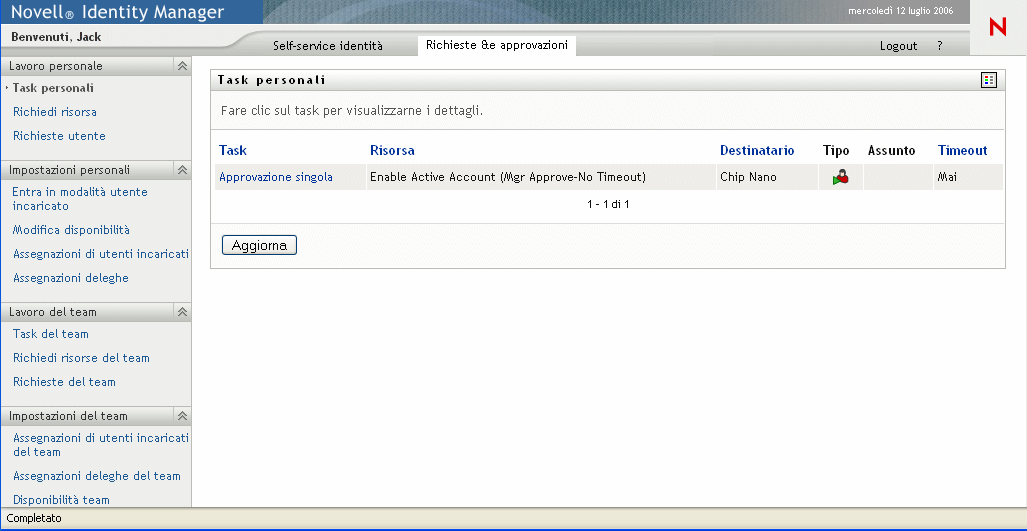Click the Novell N logo
Viewport: 1027px width, 531px height.
(998, 27)
